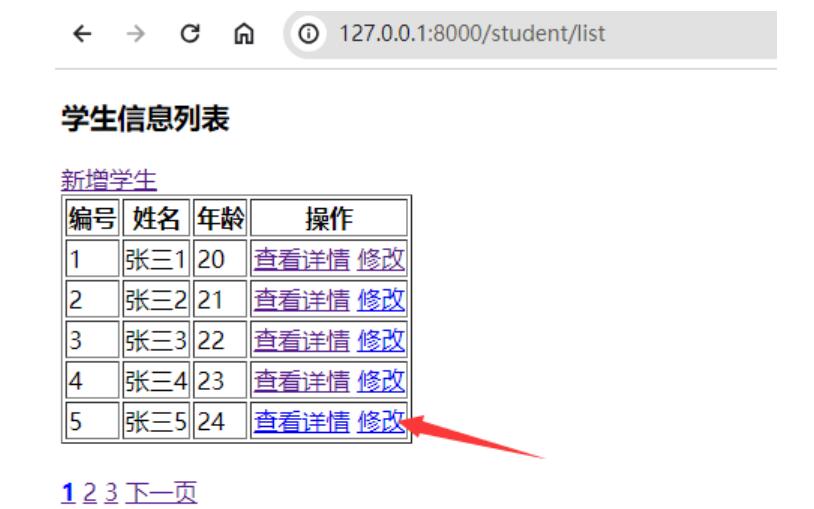This screenshot has width=814, height=509.
Task: View details for student 张三5
Action: coord(301,422)
